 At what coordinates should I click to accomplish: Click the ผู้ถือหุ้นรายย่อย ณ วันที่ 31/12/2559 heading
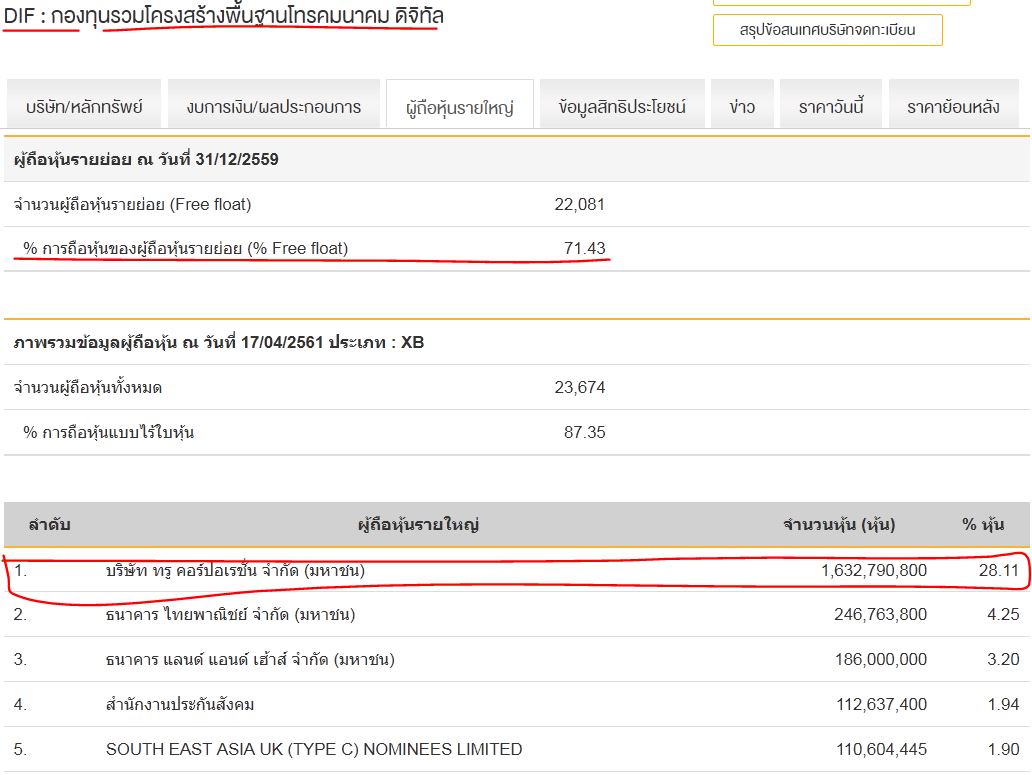[146, 159]
